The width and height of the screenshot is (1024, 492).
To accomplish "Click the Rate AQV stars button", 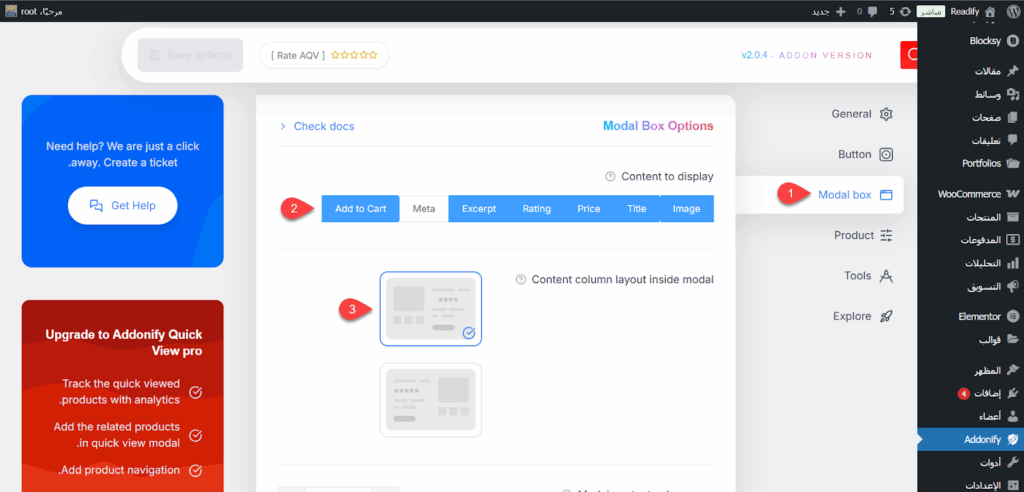I will 324,55.
